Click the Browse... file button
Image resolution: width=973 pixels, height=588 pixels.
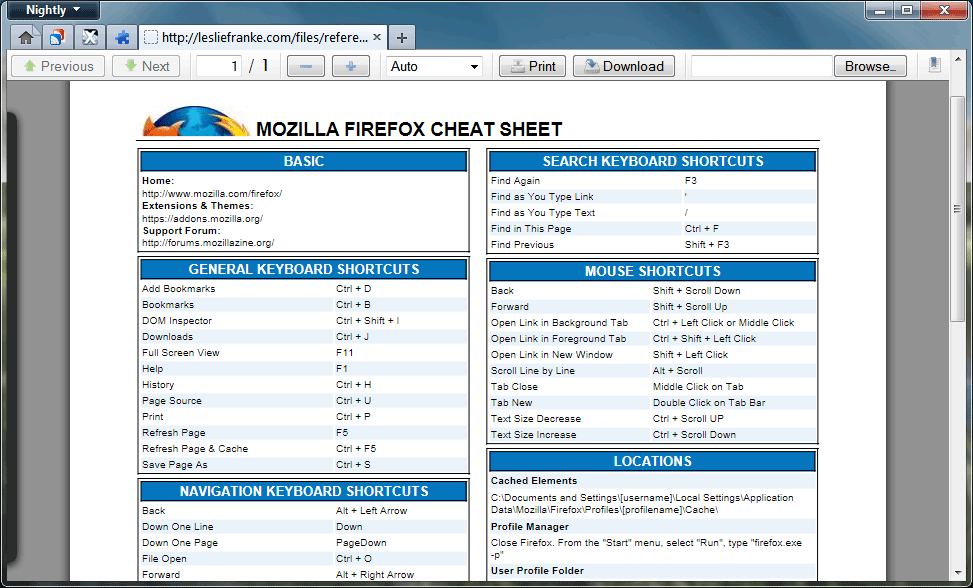pyautogui.click(x=870, y=66)
